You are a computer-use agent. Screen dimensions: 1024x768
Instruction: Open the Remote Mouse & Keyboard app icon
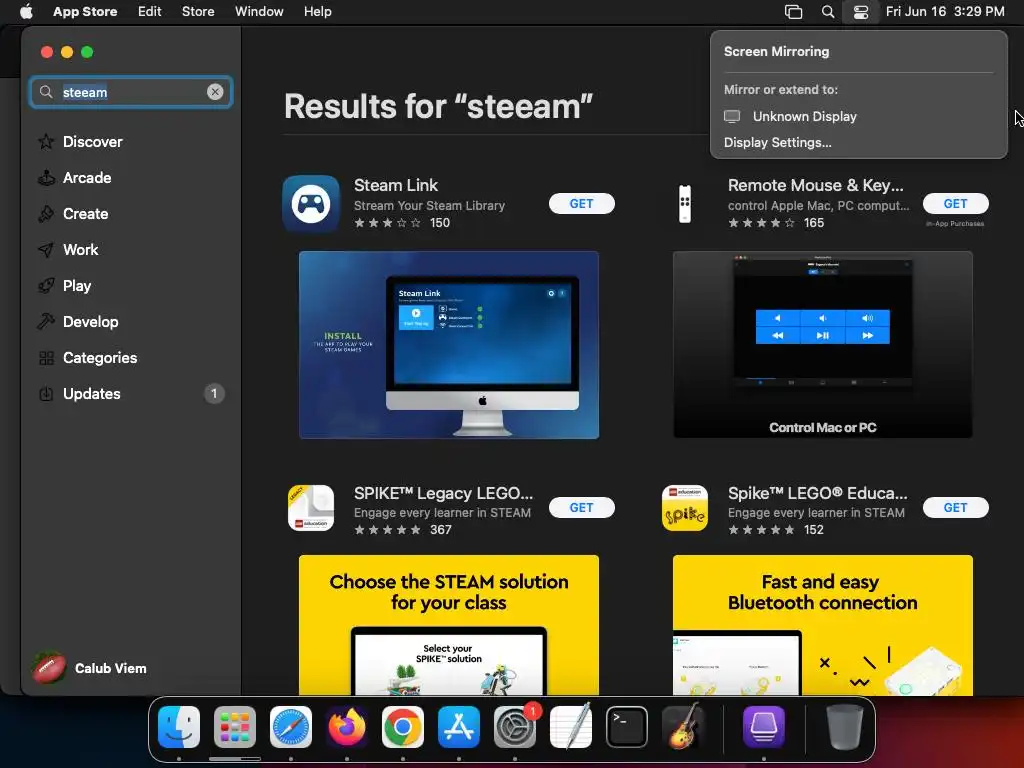coord(684,203)
